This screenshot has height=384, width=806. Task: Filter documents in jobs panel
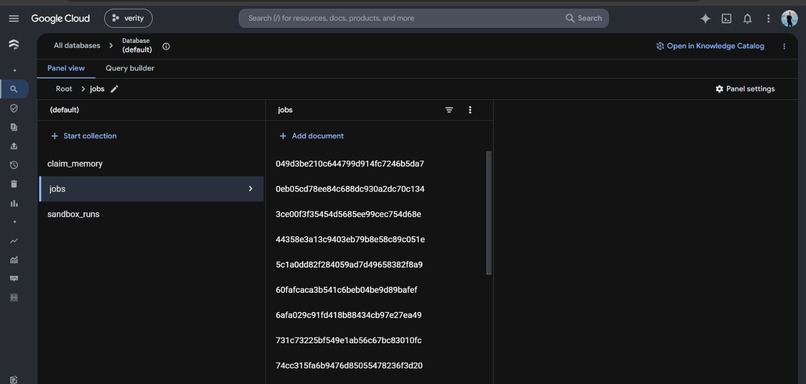tap(449, 110)
